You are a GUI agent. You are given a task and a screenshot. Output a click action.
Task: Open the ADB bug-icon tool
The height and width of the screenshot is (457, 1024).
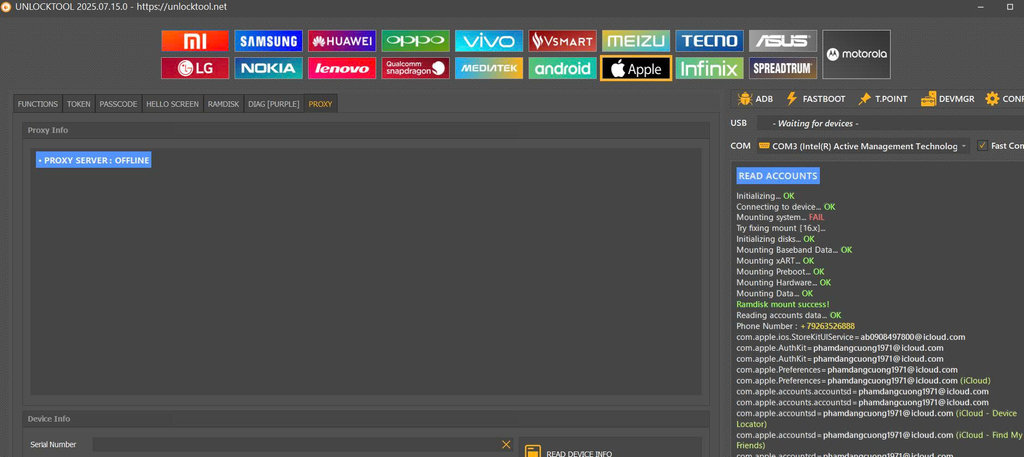(x=755, y=99)
